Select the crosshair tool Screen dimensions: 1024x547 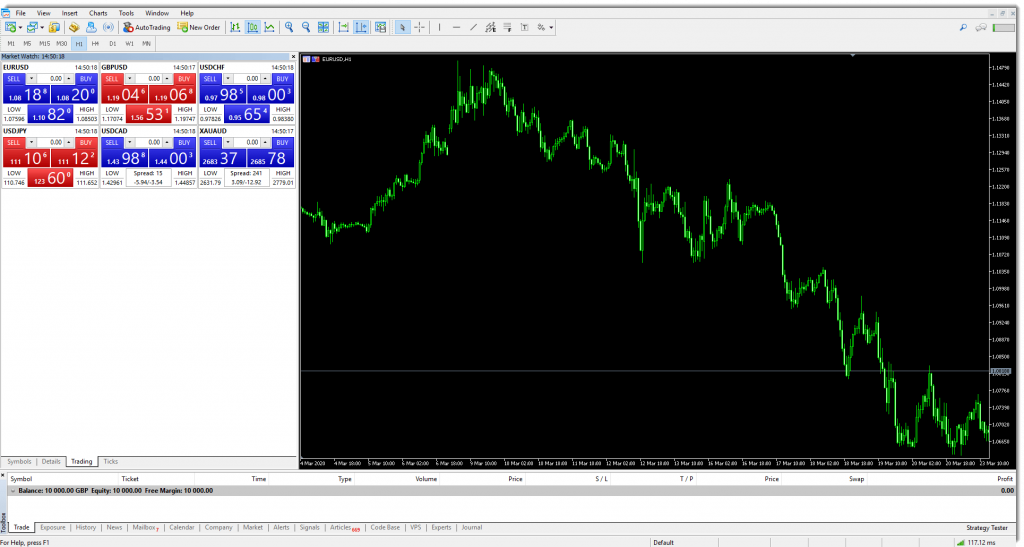click(419, 27)
